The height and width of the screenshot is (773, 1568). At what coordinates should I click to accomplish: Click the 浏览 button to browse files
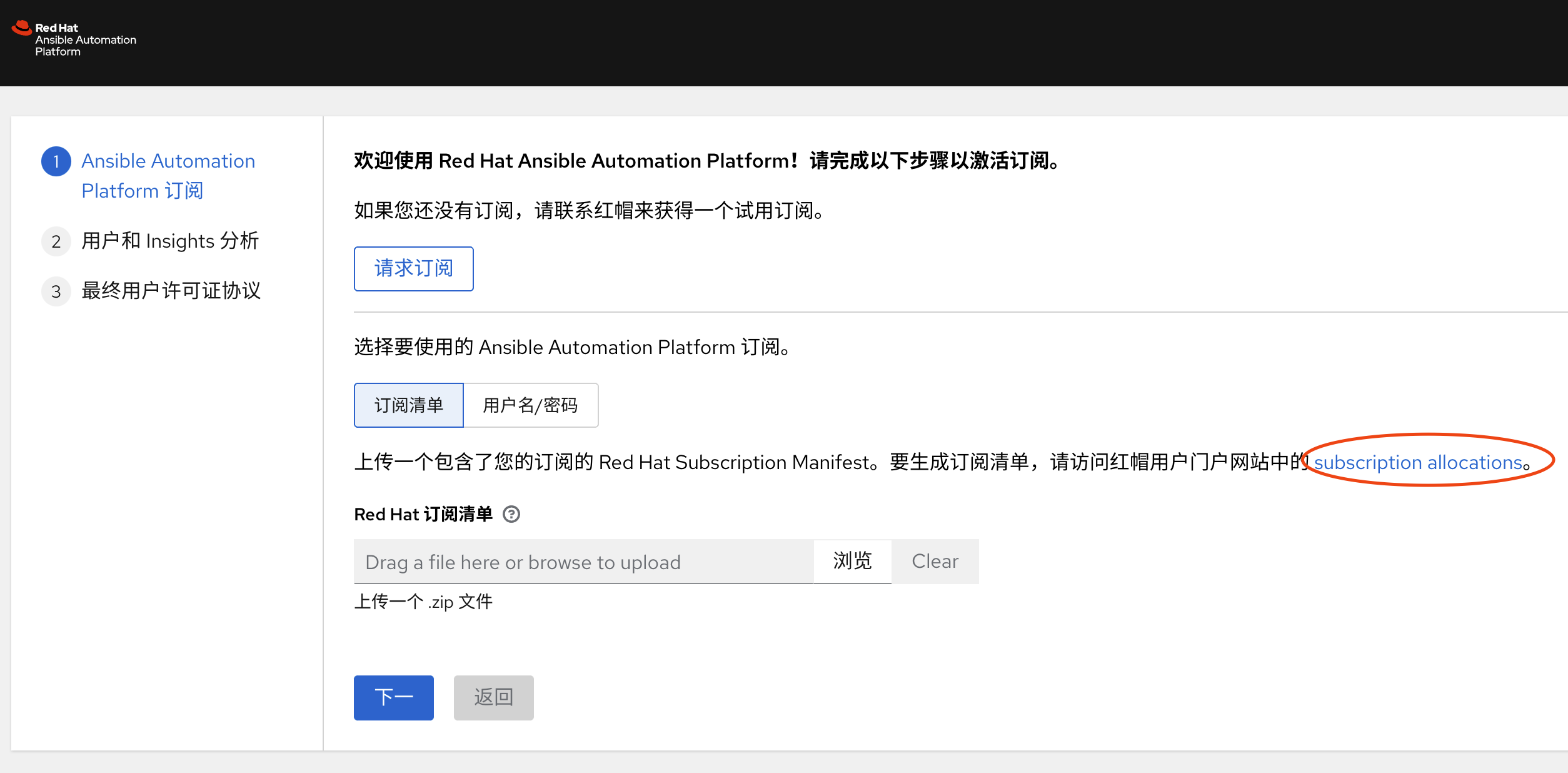pyautogui.click(x=852, y=561)
